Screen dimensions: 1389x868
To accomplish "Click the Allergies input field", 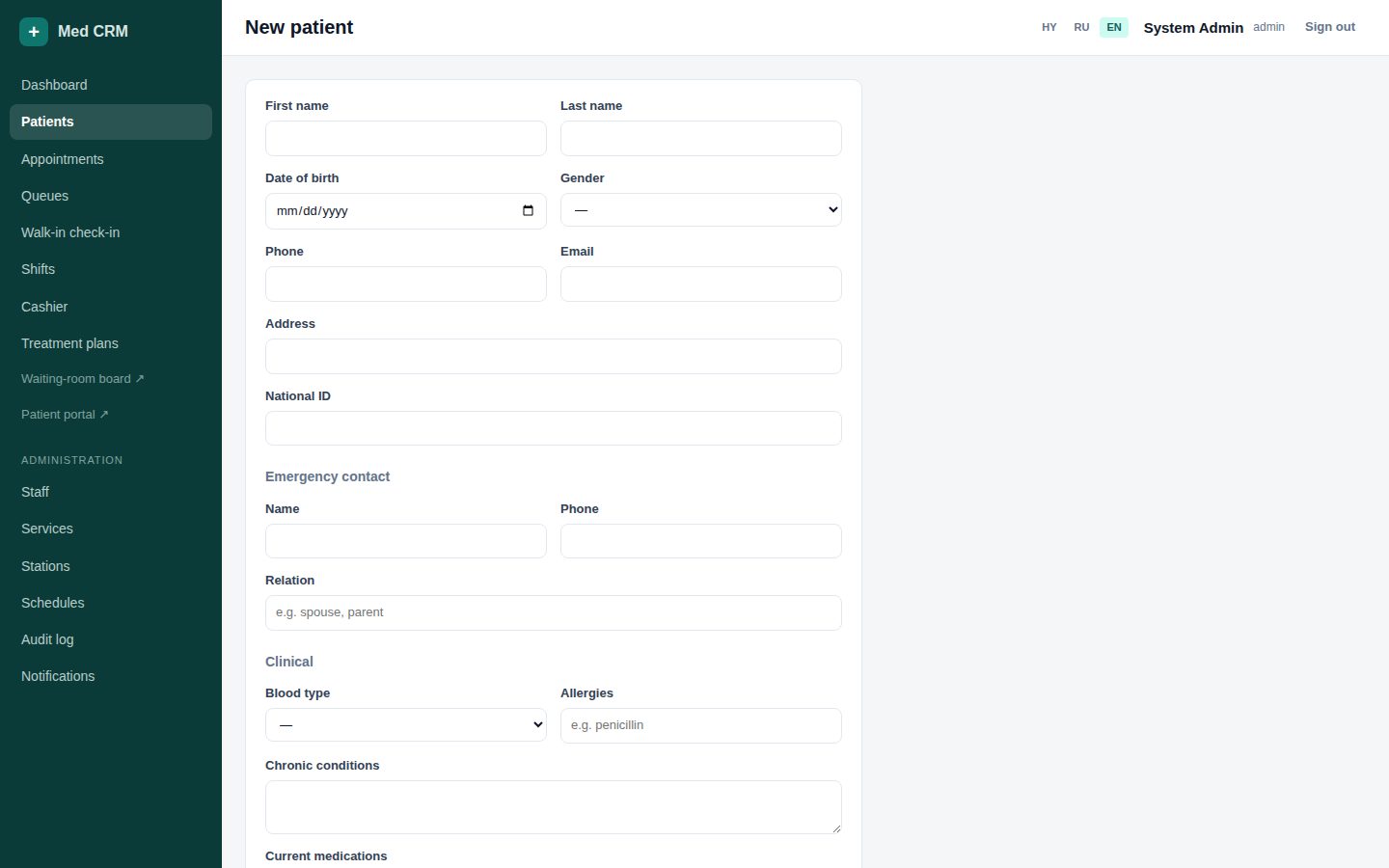I will point(701,726).
